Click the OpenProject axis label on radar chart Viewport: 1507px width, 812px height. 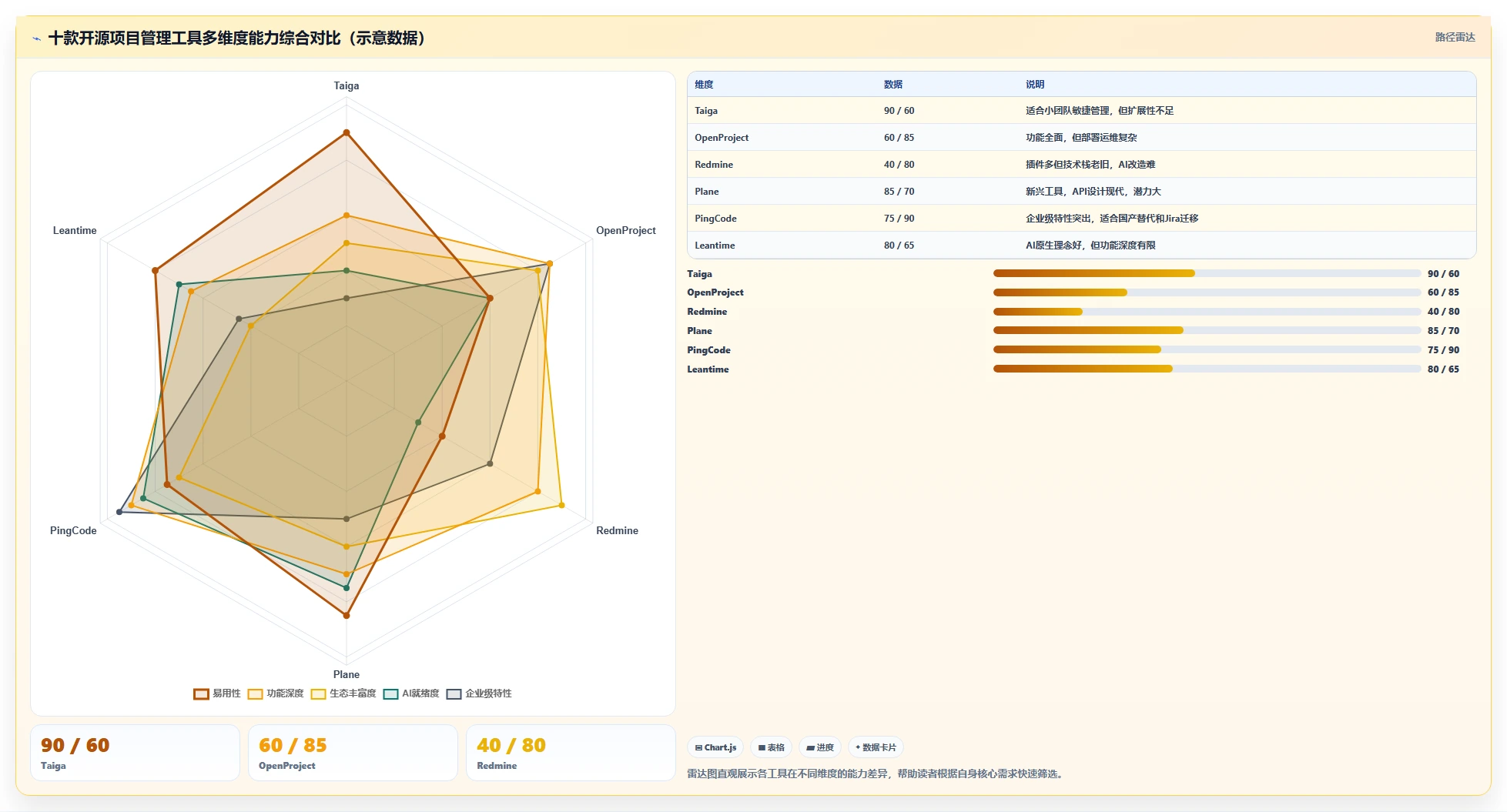(626, 230)
